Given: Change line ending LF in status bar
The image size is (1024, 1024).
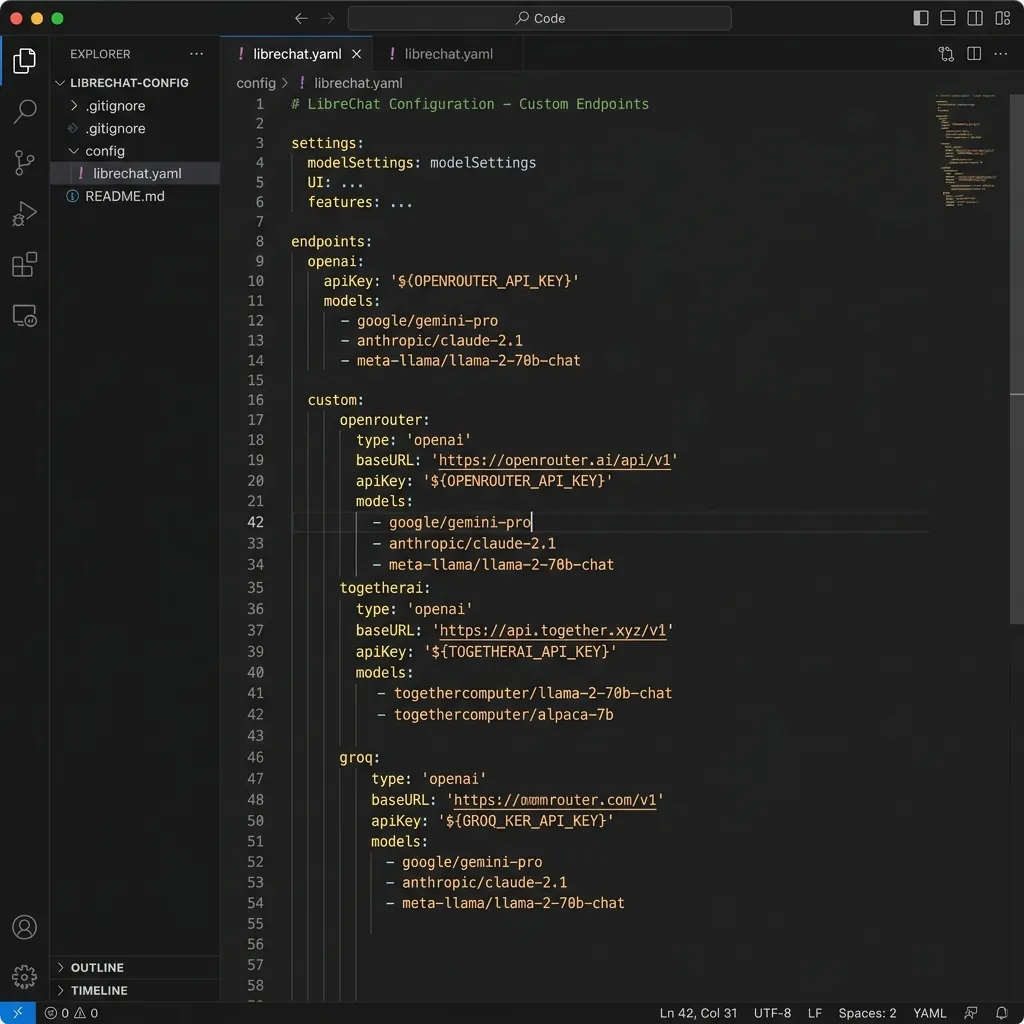Looking at the screenshot, I should point(814,1013).
